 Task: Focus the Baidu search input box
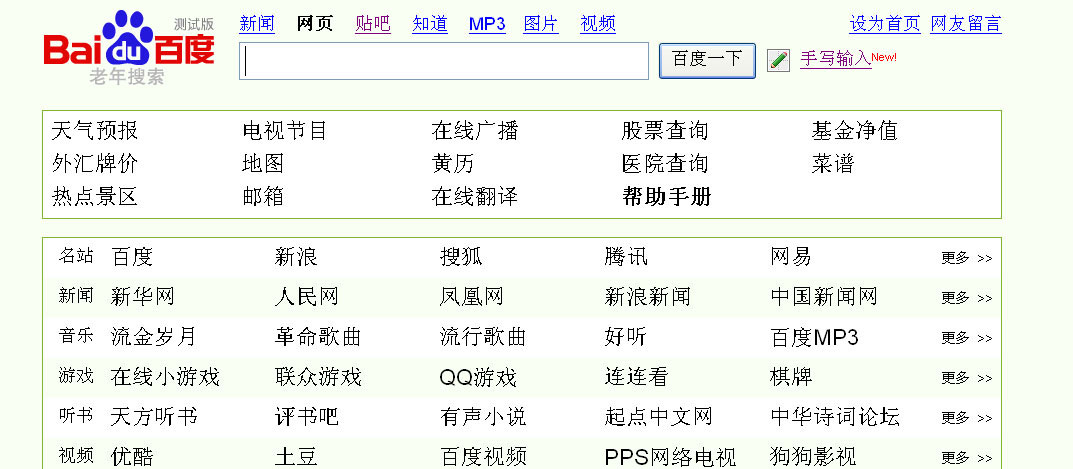click(x=443, y=61)
